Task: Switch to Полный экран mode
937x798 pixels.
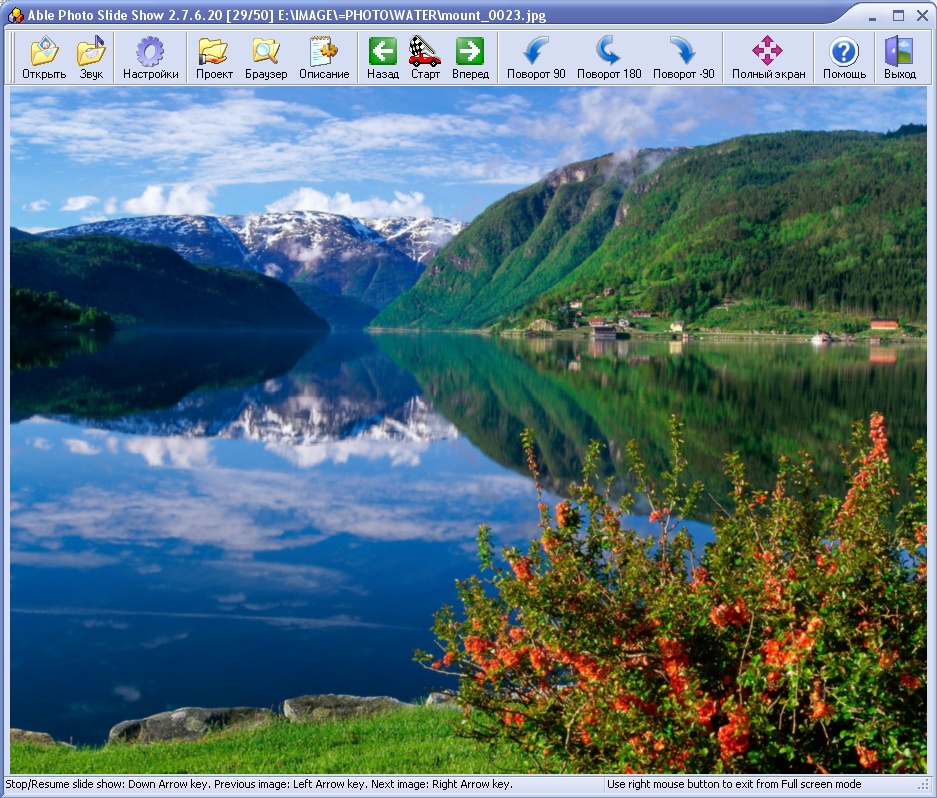Action: tap(768, 58)
